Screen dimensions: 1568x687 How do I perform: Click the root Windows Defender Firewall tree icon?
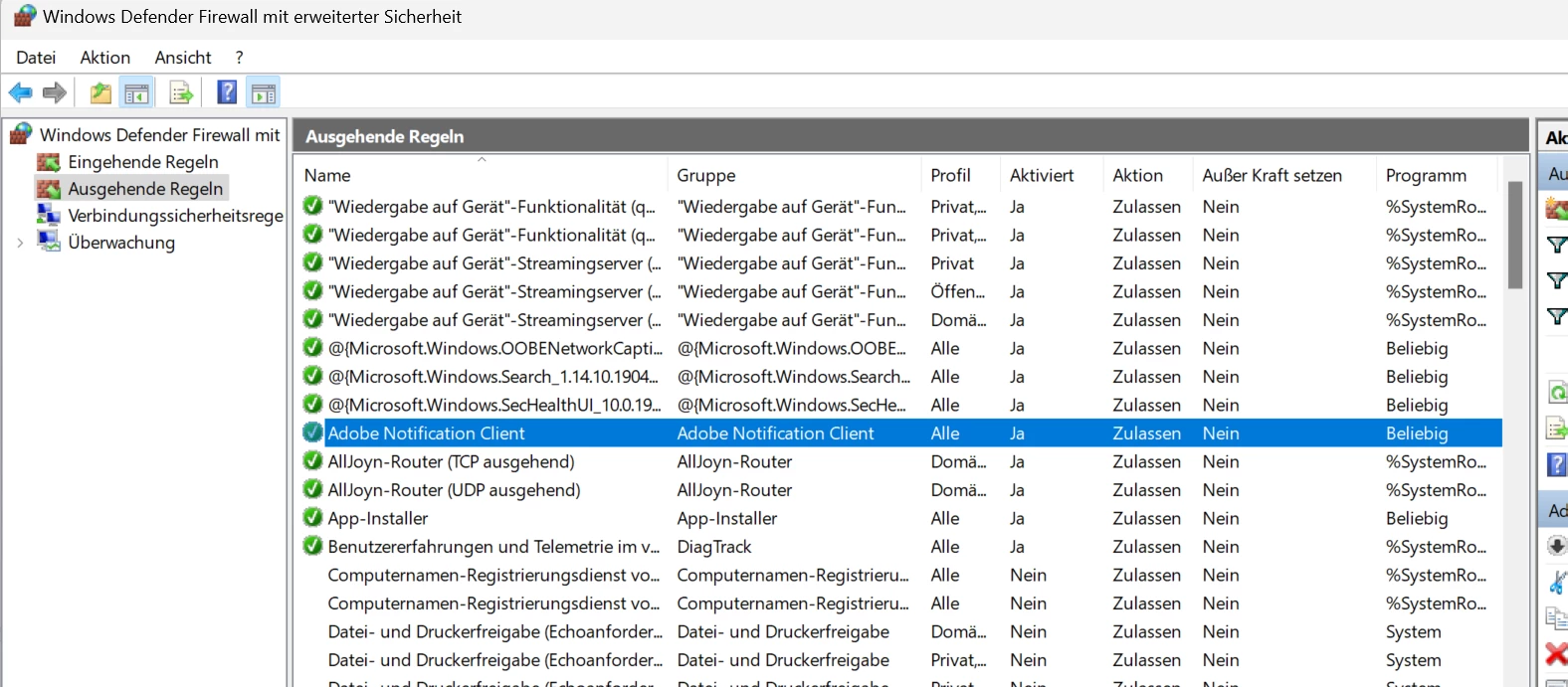(21, 134)
